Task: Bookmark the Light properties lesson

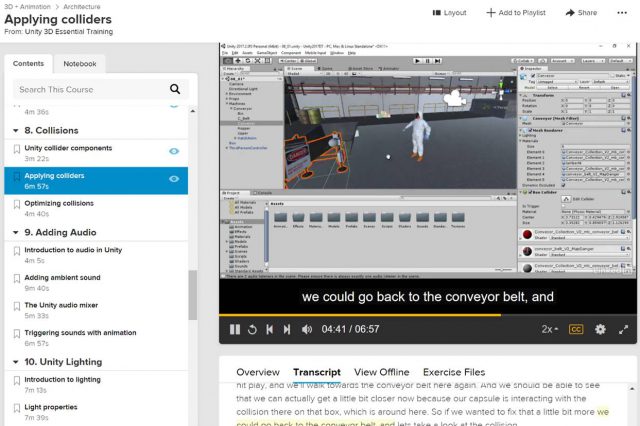Action: tap(17, 408)
